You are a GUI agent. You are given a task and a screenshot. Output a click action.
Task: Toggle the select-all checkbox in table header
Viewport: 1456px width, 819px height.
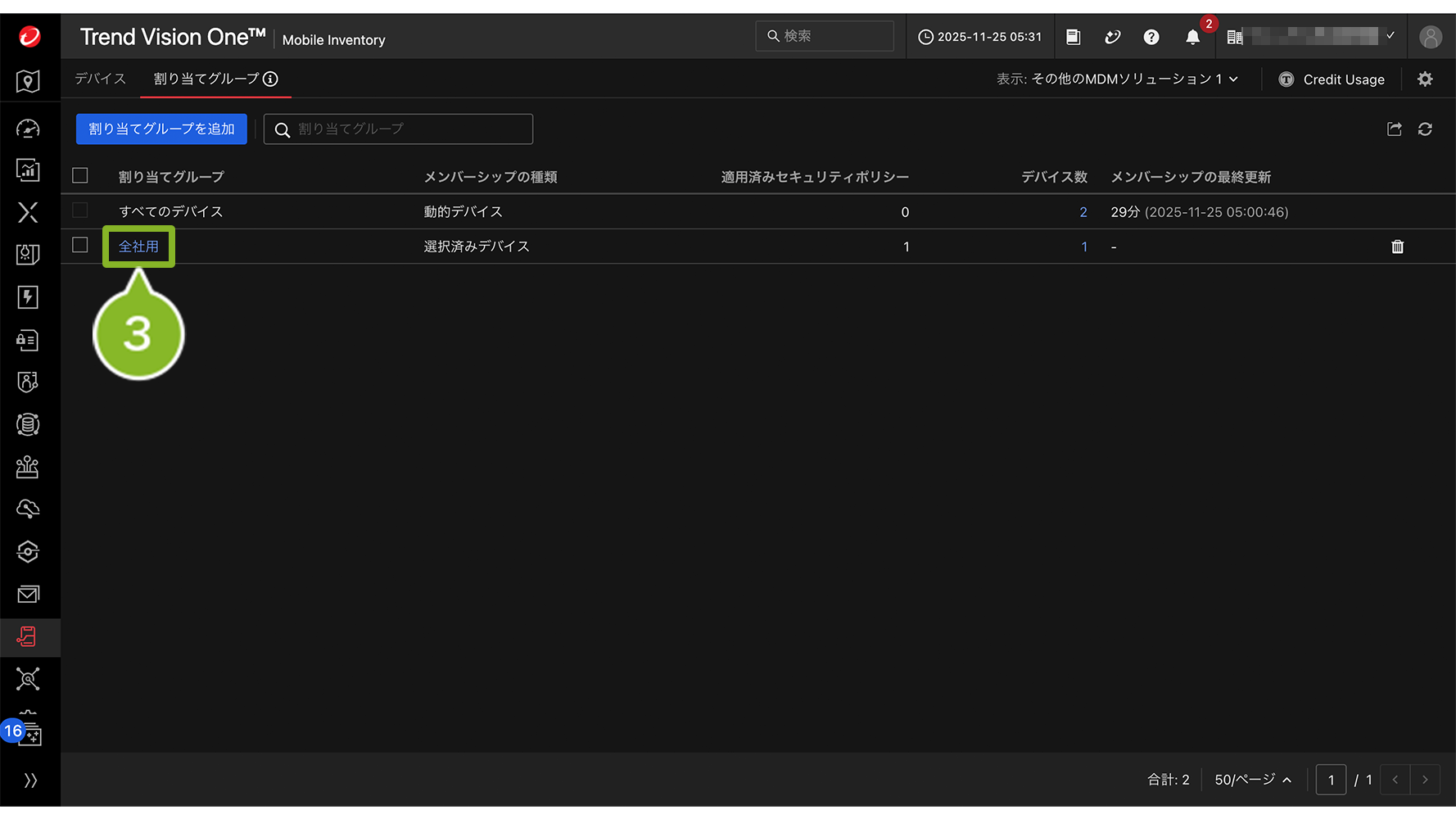coord(80,176)
